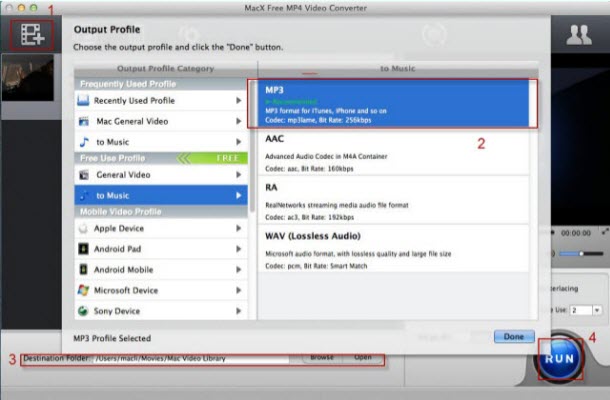Click the General Video clapboard icon
Image resolution: width=610 pixels, height=400 pixels.
coord(84,175)
